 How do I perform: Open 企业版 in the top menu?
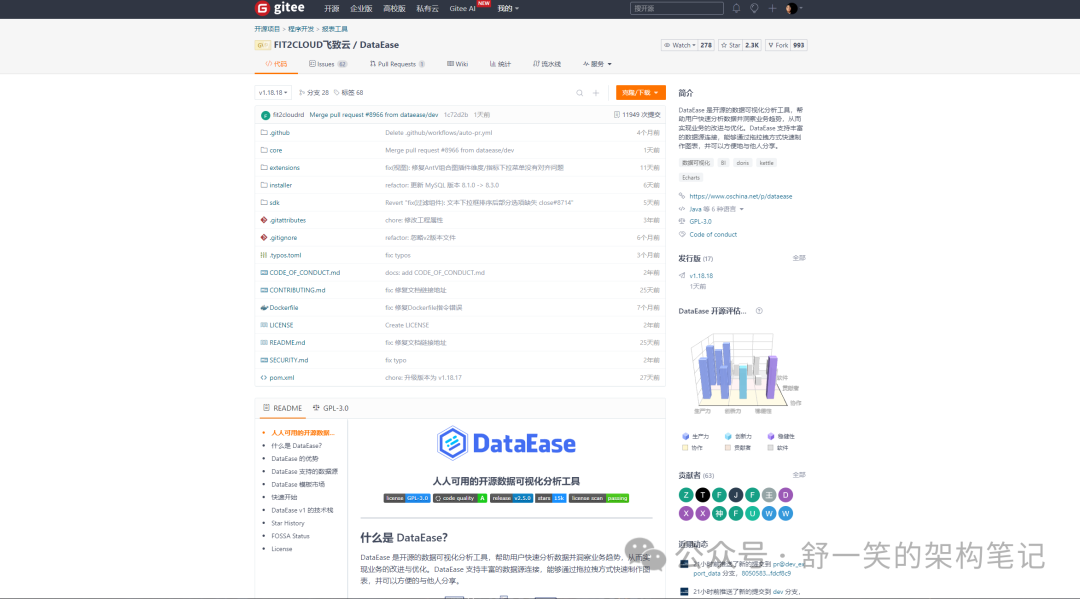click(x=361, y=8)
